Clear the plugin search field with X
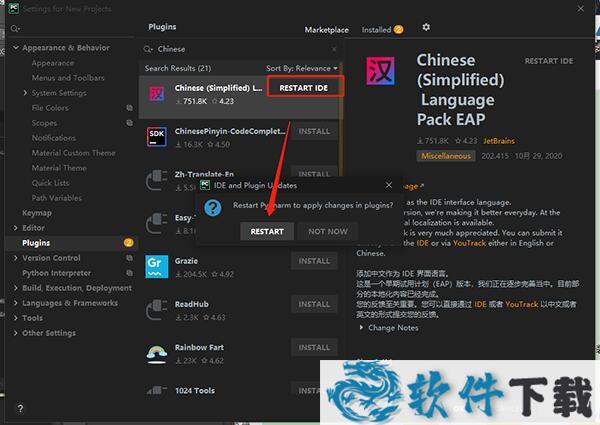The width and height of the screenshot is (600, 425). [334, 49]
